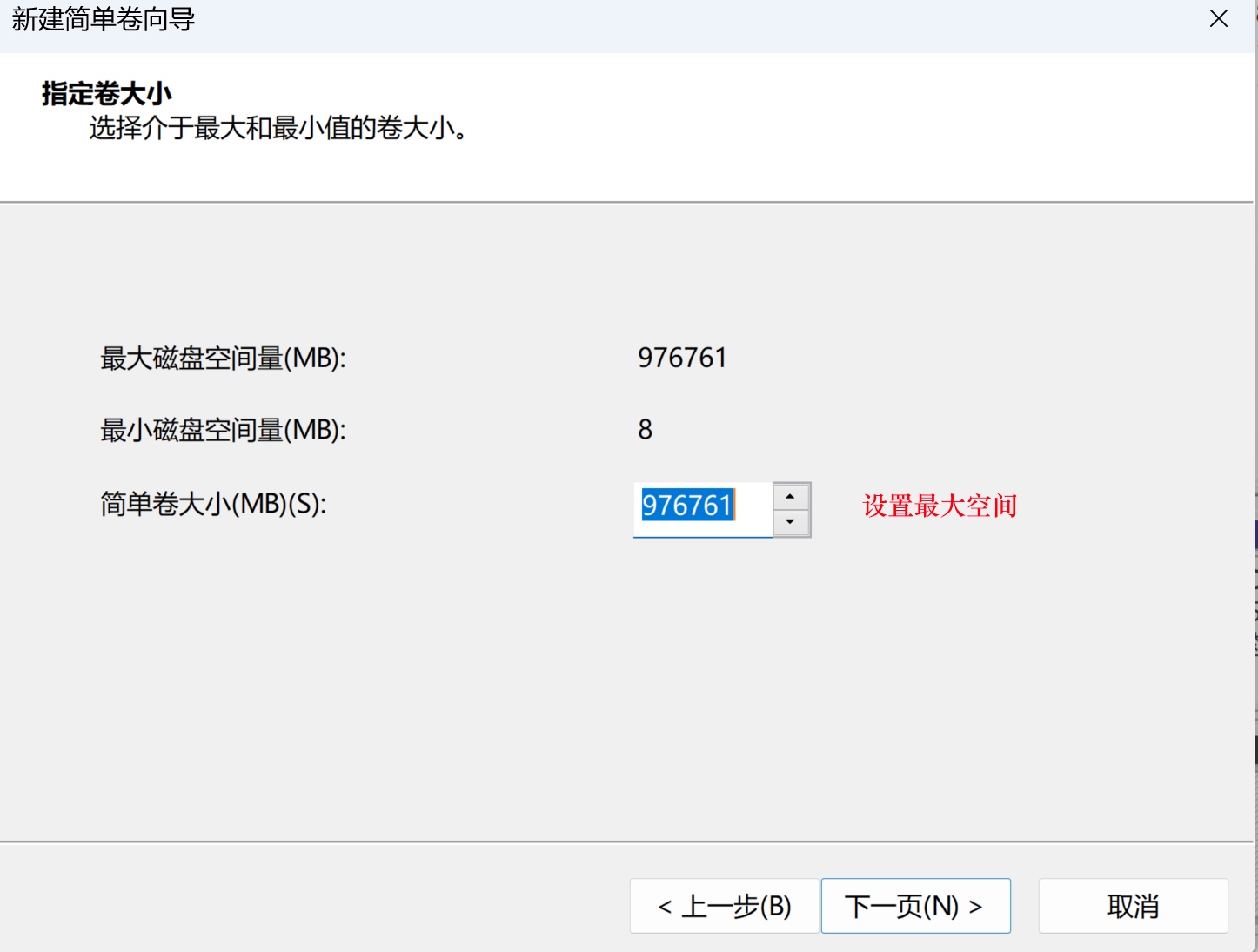
Task: Click the simple volume size input field
Action: click(703, 510)
